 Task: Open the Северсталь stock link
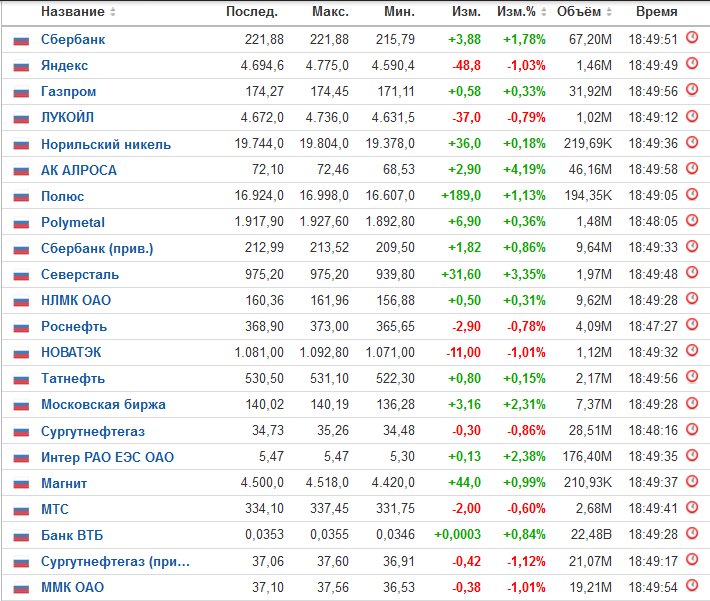coord(80,274)
